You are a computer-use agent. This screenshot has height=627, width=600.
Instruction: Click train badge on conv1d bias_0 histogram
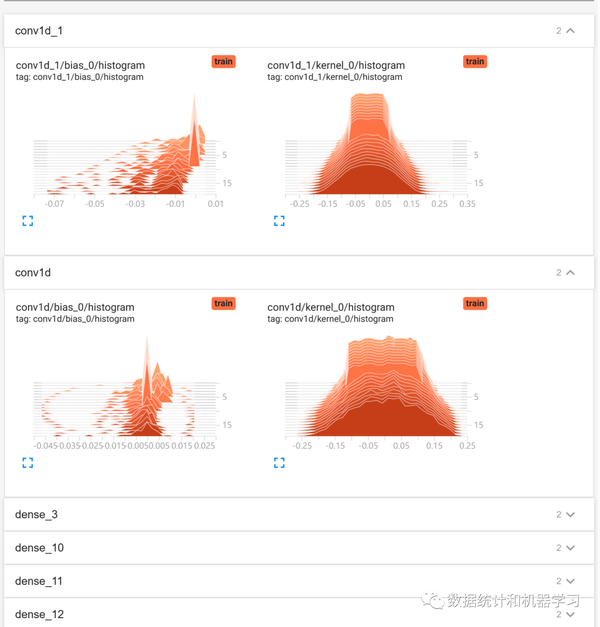pyautogui.click(x=223, y=304)
